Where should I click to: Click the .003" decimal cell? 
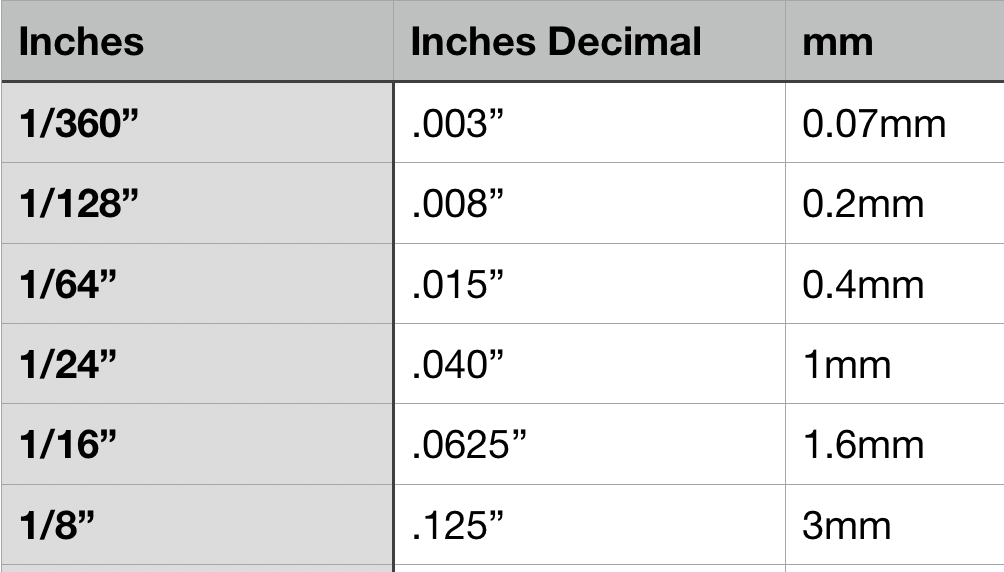(x=456, y=124)
